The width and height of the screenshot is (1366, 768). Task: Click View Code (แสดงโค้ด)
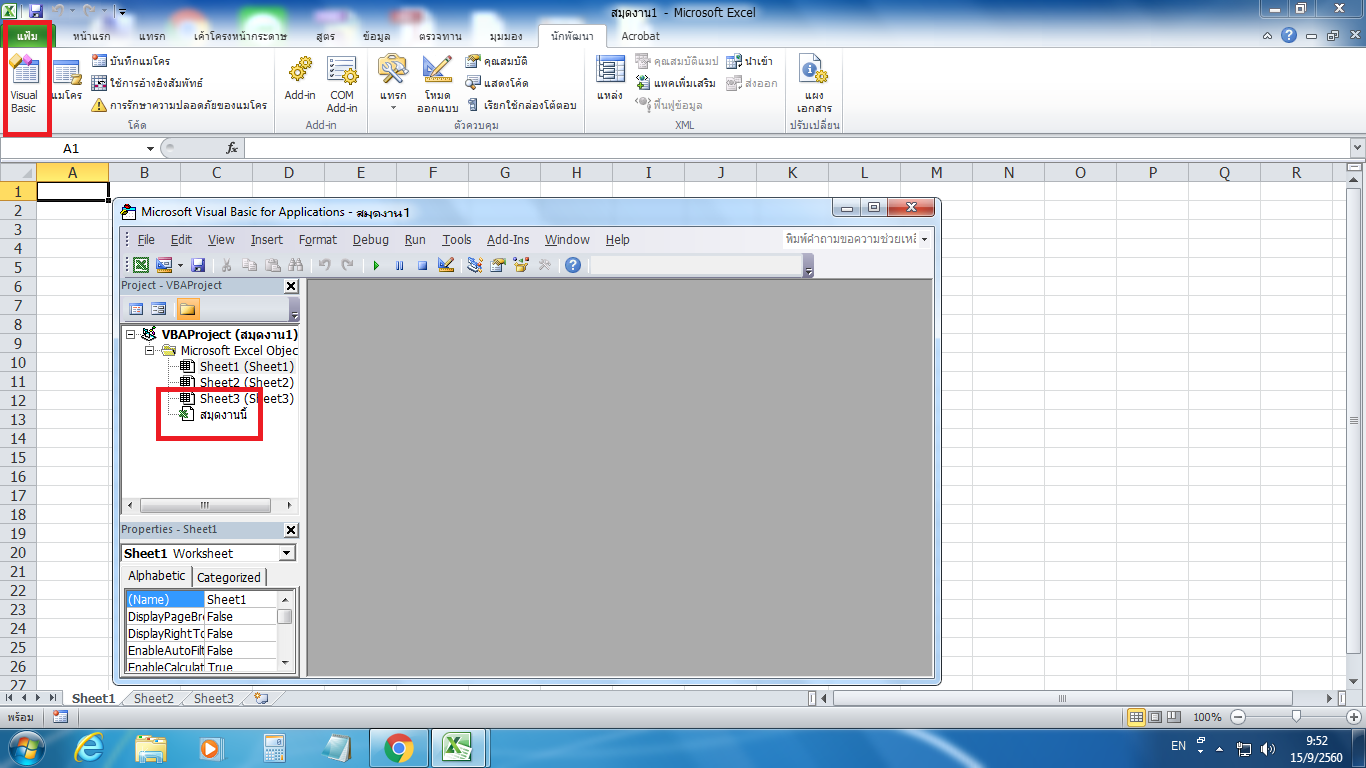(x=497, y=83)
